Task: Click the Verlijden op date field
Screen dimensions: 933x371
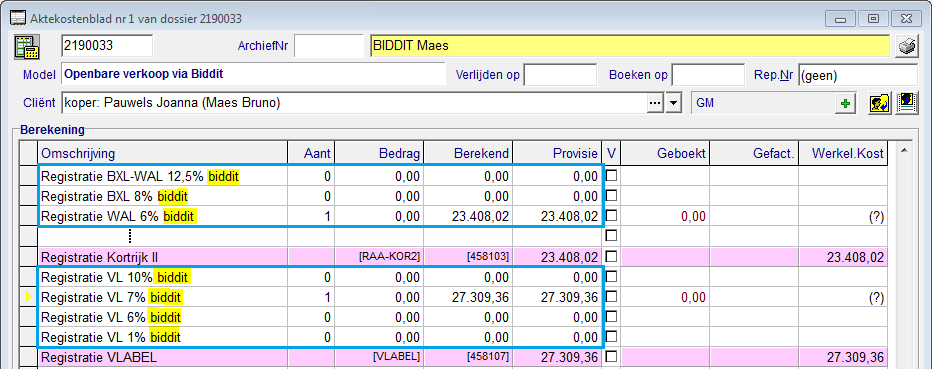Action: coord(560,75)
